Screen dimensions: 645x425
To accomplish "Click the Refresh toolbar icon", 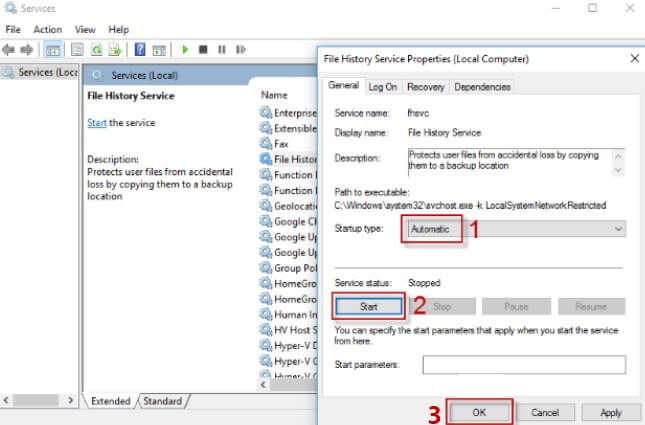I will (97, 50).
